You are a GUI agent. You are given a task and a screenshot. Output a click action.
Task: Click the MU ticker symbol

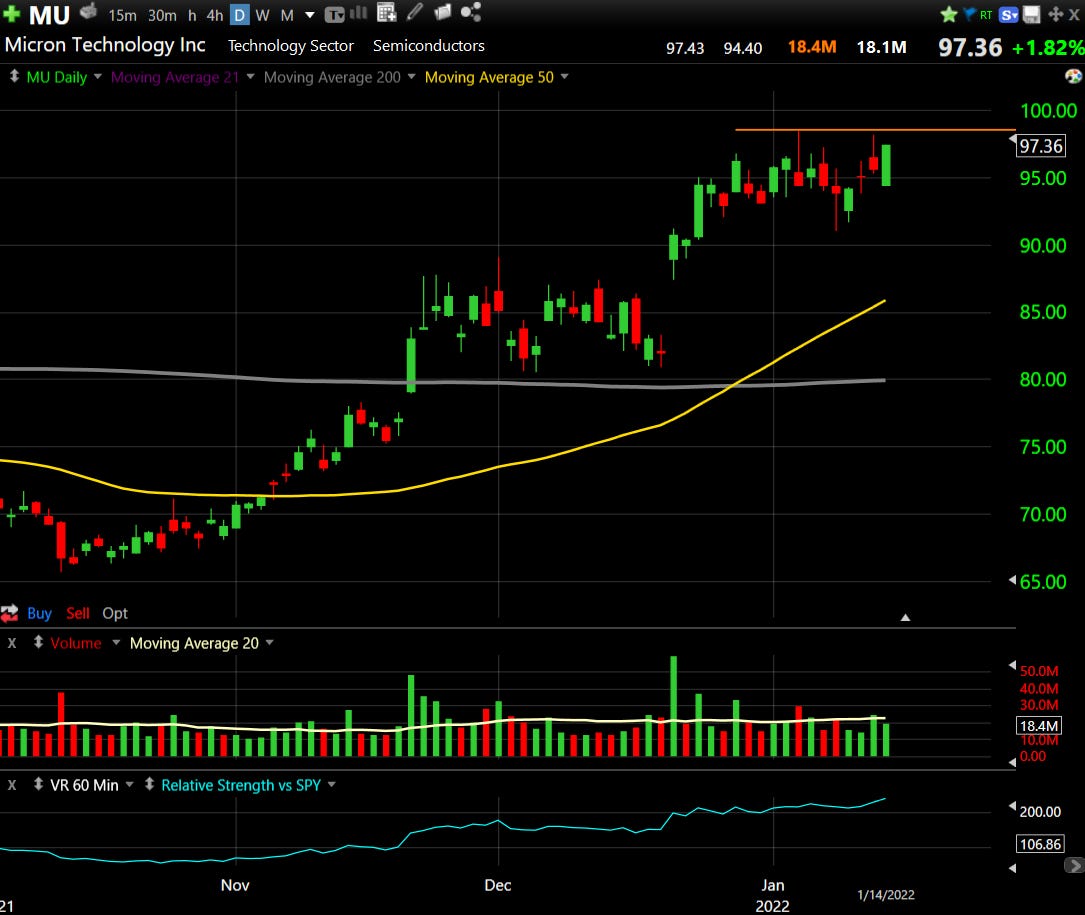tap(49, 15)
